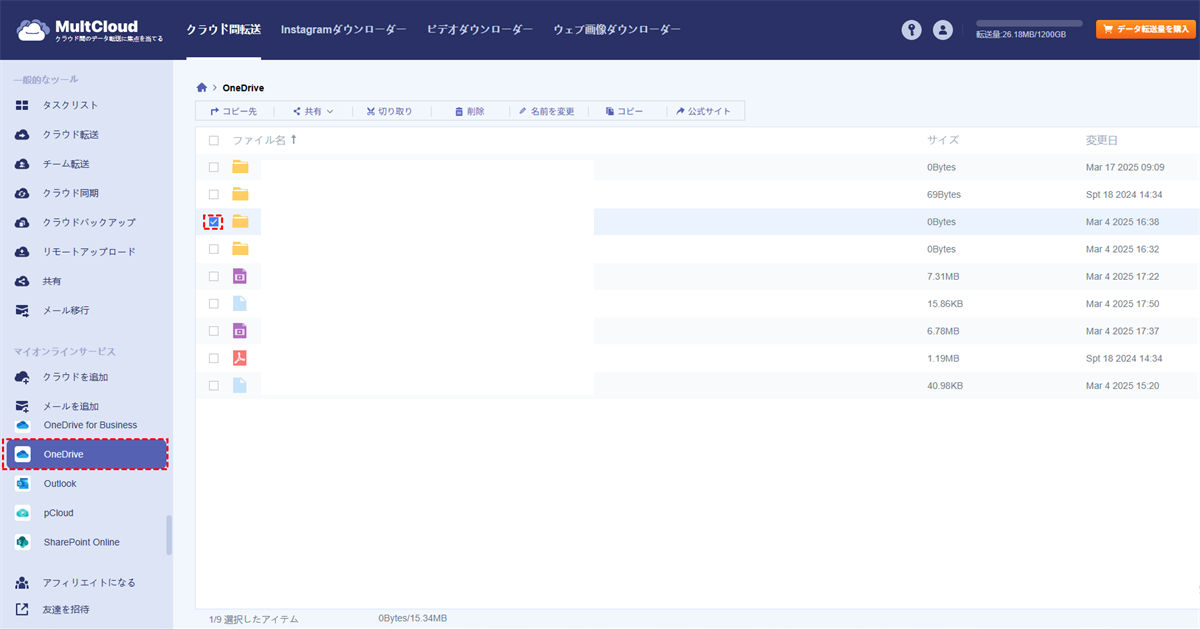Screen dimensions: 1200x630
Task: Click the transfer quota progress bar
Action: [1029, 23]
